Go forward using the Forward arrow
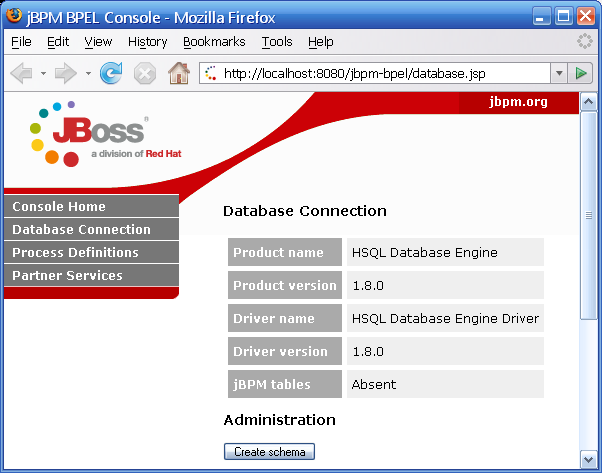The image size is (602, 473). pyautogui.click(x=66, y=73)
